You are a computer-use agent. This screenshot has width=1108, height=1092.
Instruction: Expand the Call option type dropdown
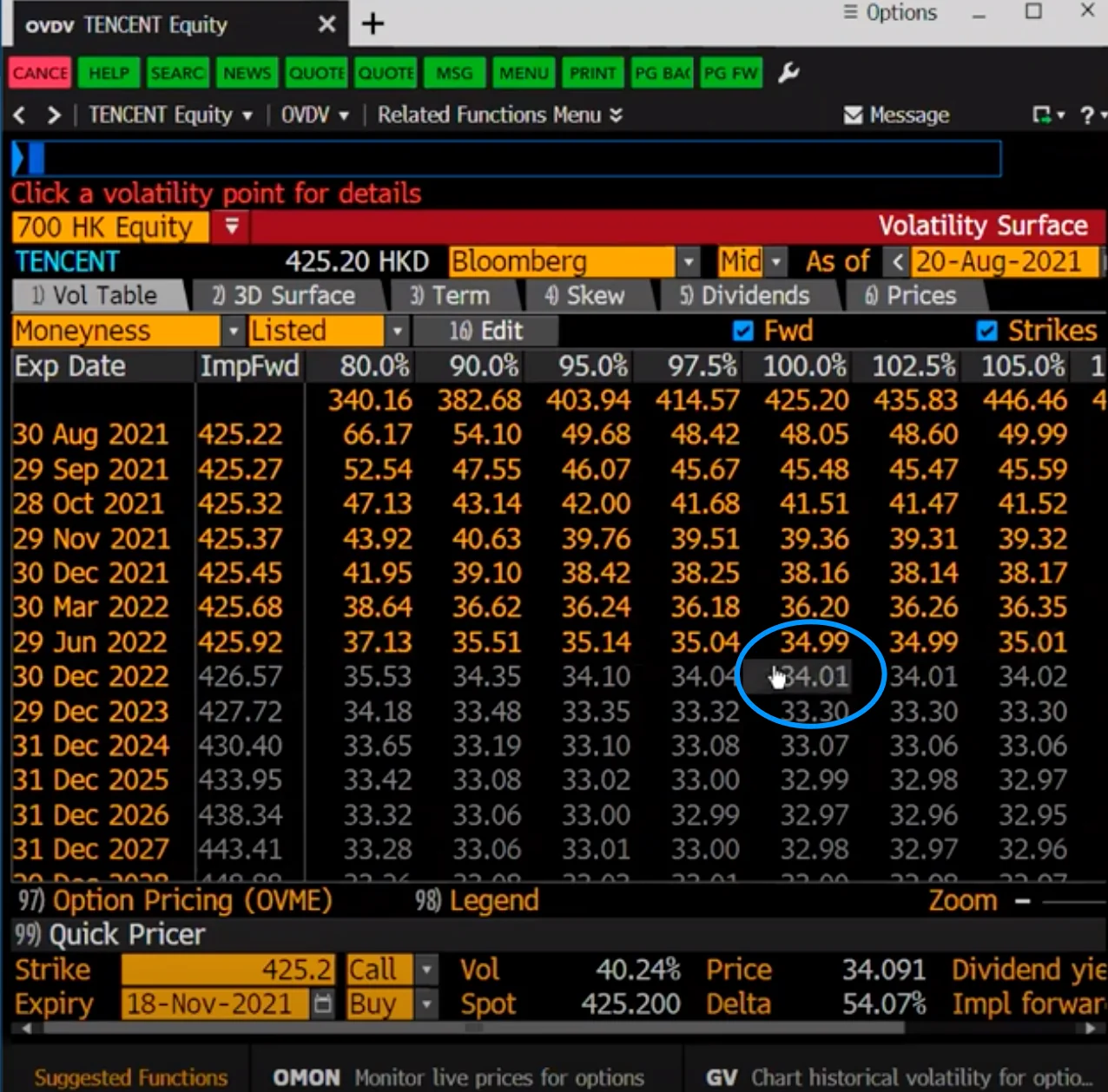(x=426, y=970)
